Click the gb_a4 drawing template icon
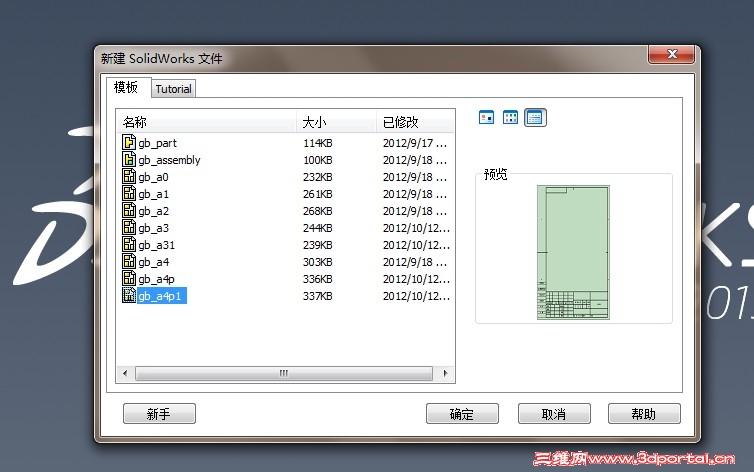This screenshot has width=754, height=472. pyautogui.click(x=129, y=261)
